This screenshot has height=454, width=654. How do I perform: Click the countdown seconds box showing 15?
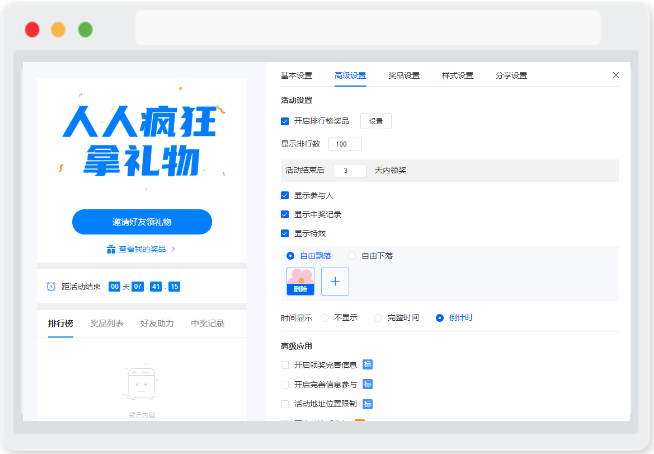[174, 287]
